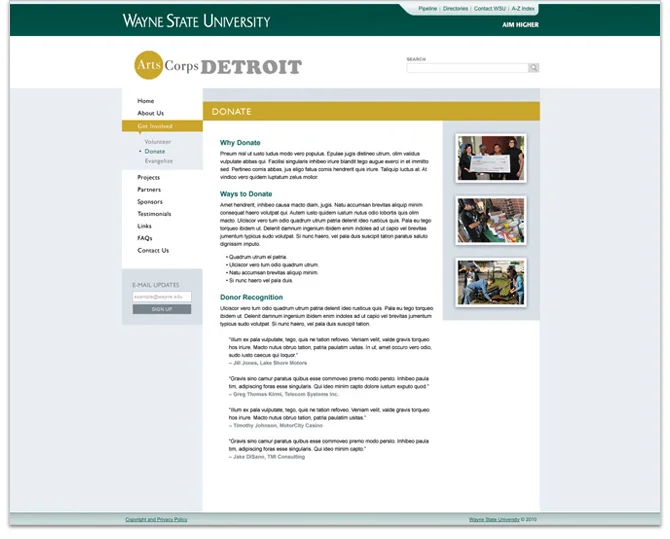Click attribution Timothy Johnson, MotorCity Casino
The image size is (670, 539).
click(276, 426)
